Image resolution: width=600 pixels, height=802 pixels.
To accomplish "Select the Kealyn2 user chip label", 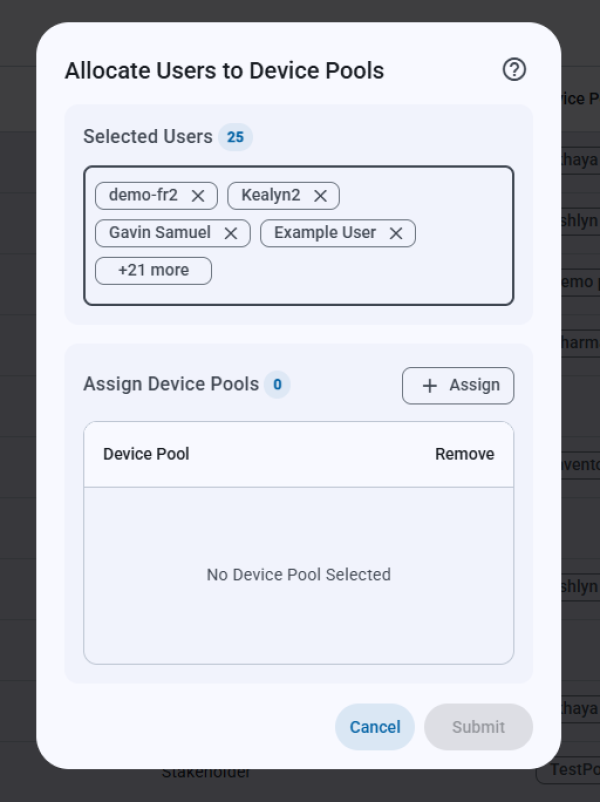I will point(270,196).
